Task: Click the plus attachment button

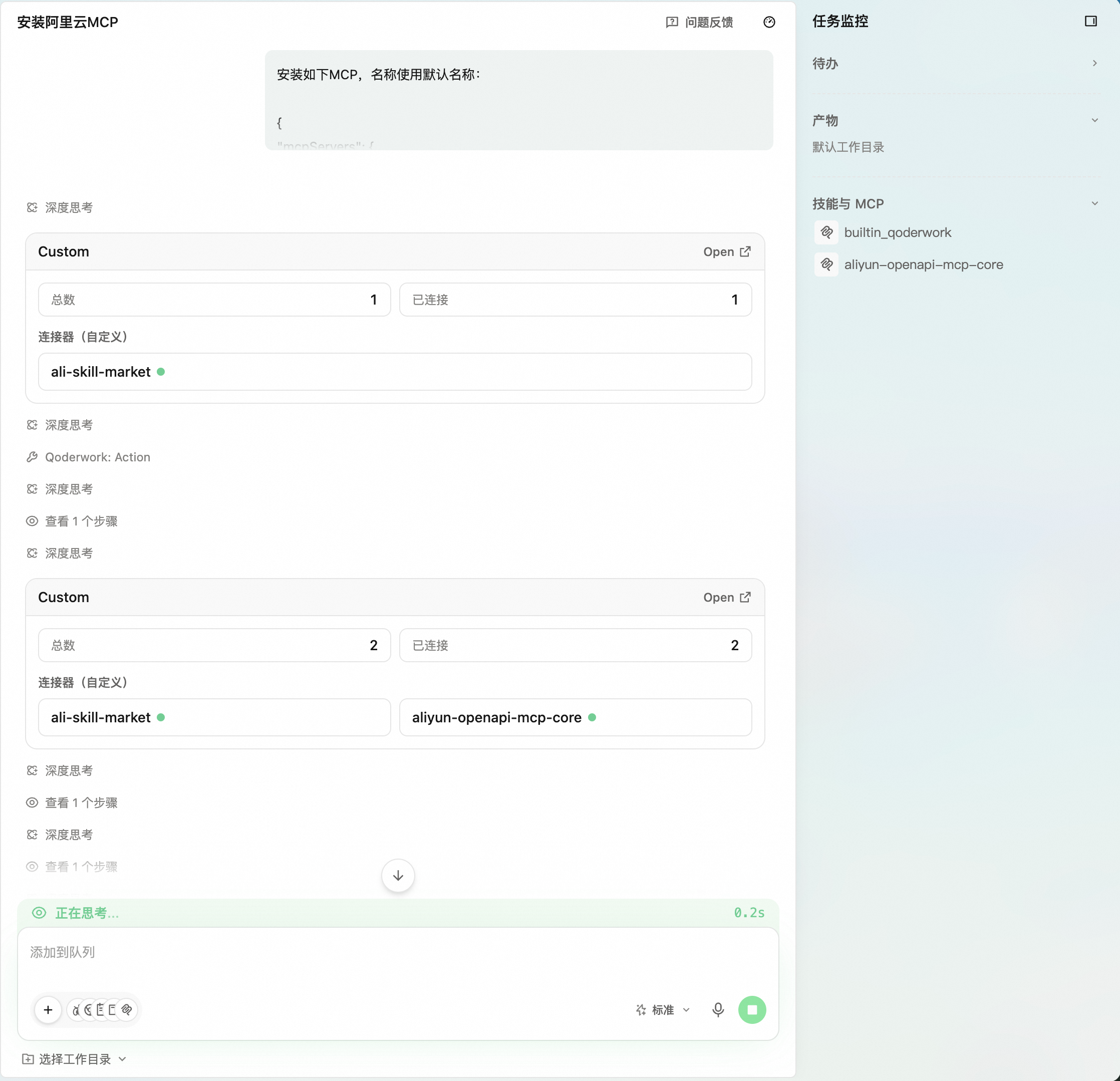Action: click(48, 1010)
